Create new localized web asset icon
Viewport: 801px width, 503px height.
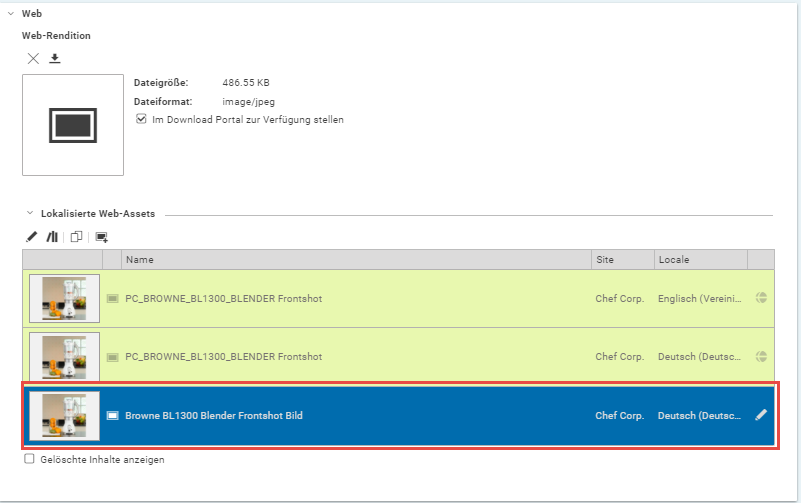click(101, 237)
